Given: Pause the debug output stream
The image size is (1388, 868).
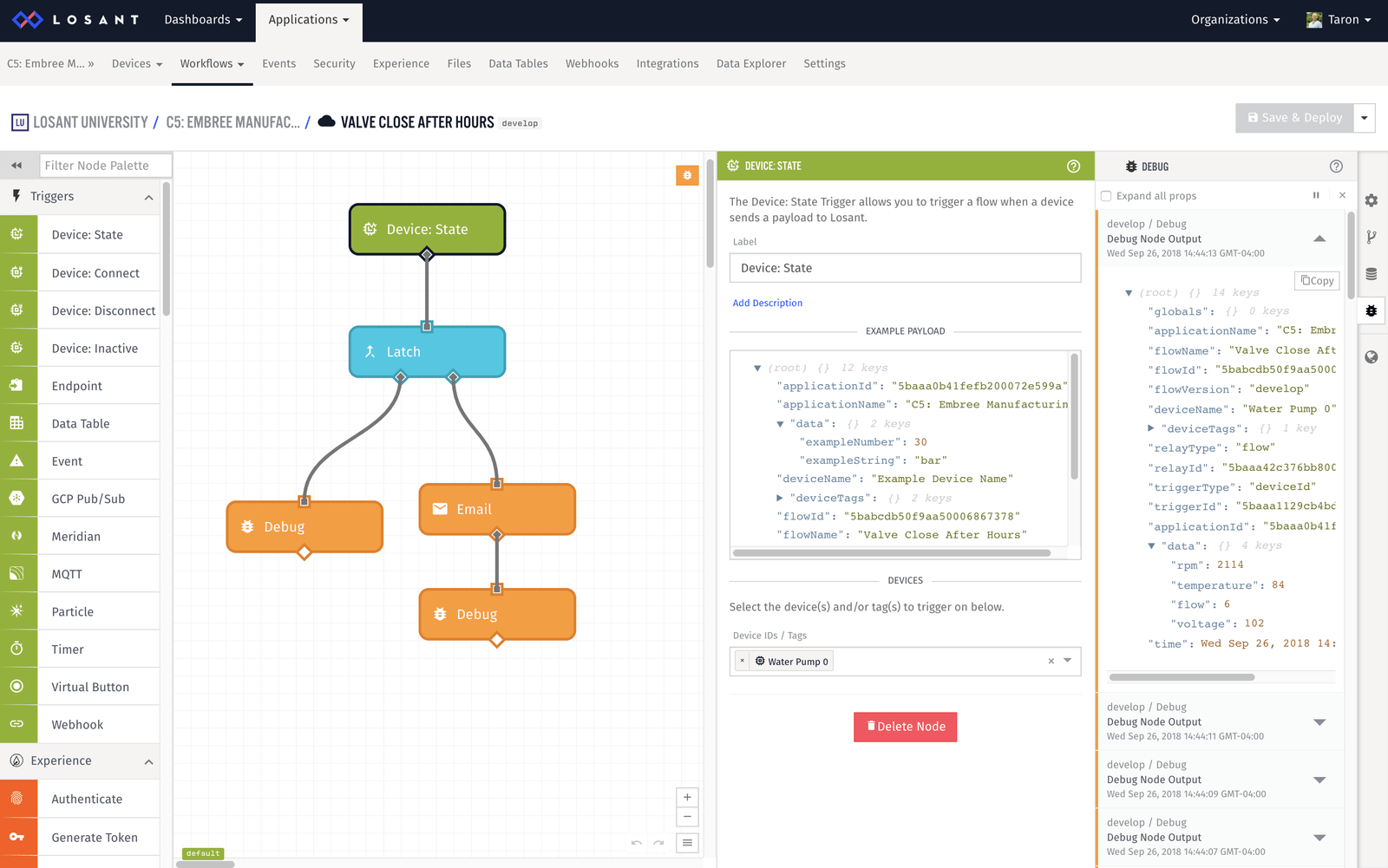Looking at the screenshot, I should pyautogui.click(x=1316, y=196).
